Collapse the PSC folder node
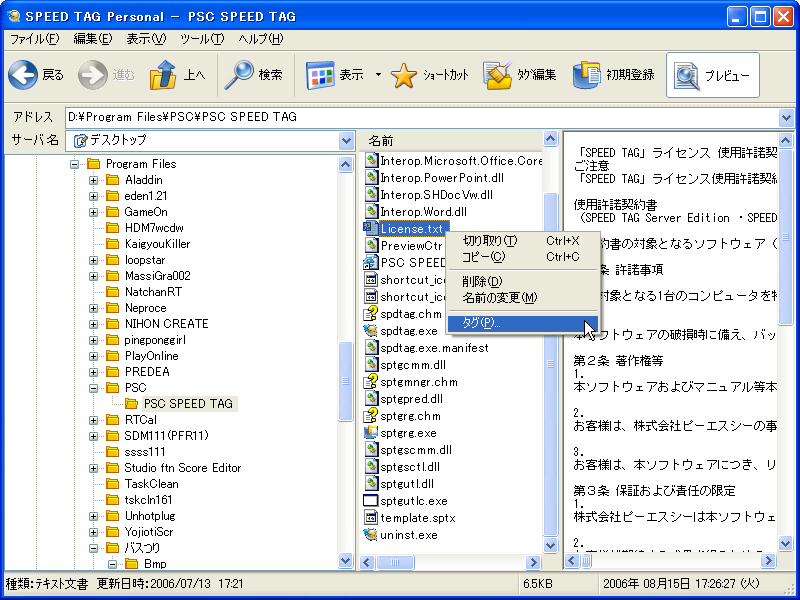Image resolution: width=800 pixels, height=600 pixels. pyautogui.click(x=93, y=388)
